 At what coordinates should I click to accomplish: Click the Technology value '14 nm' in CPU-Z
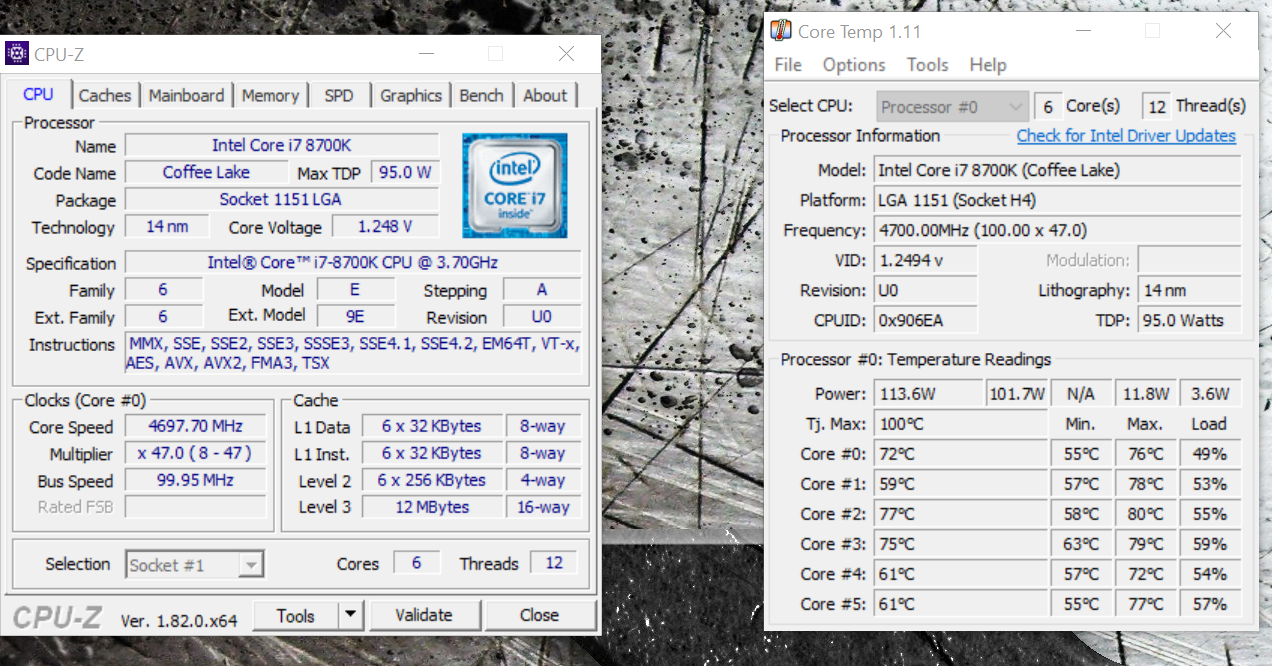tap(167, 226)
